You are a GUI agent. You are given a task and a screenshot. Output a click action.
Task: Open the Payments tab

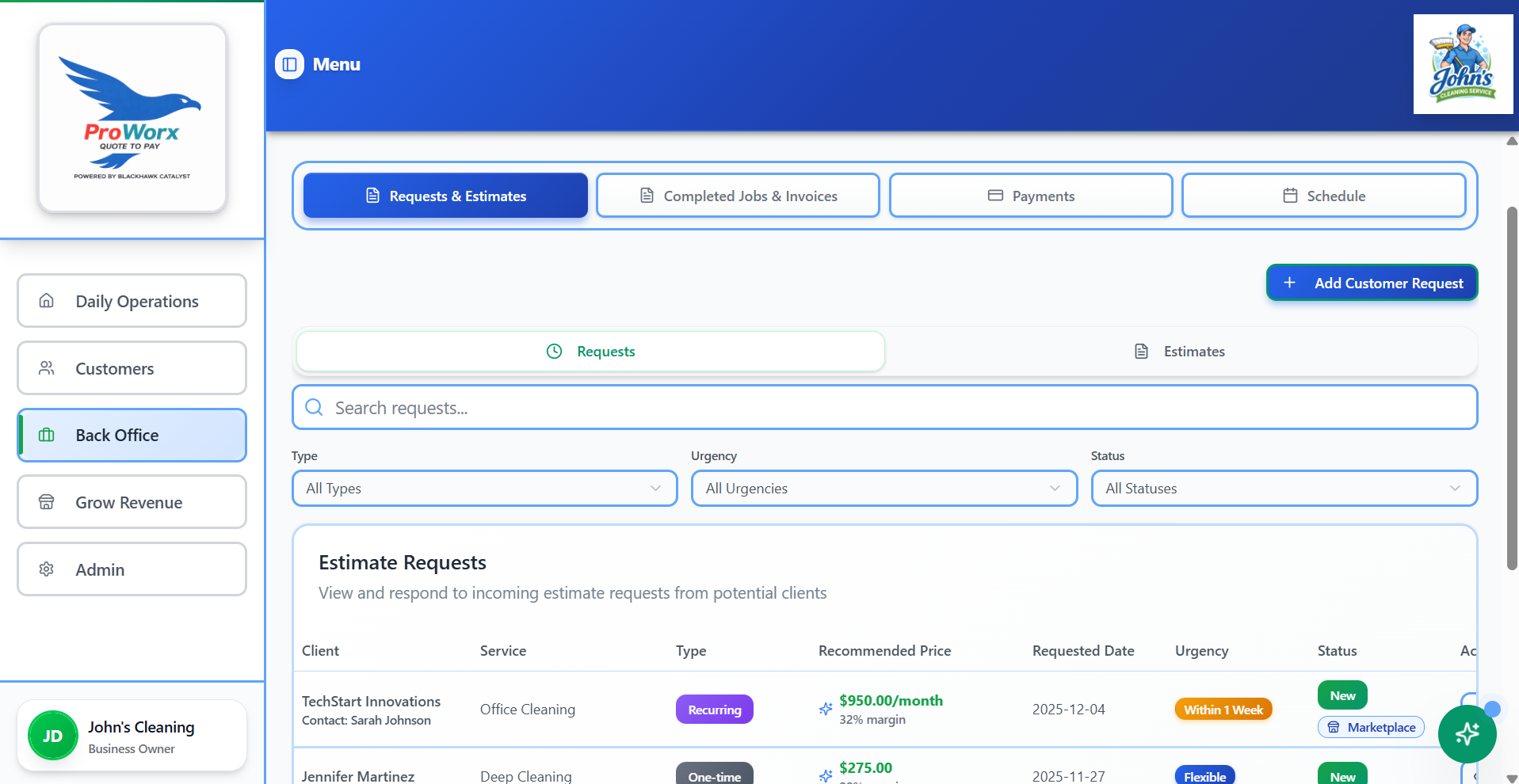(x=1030, y=196)
